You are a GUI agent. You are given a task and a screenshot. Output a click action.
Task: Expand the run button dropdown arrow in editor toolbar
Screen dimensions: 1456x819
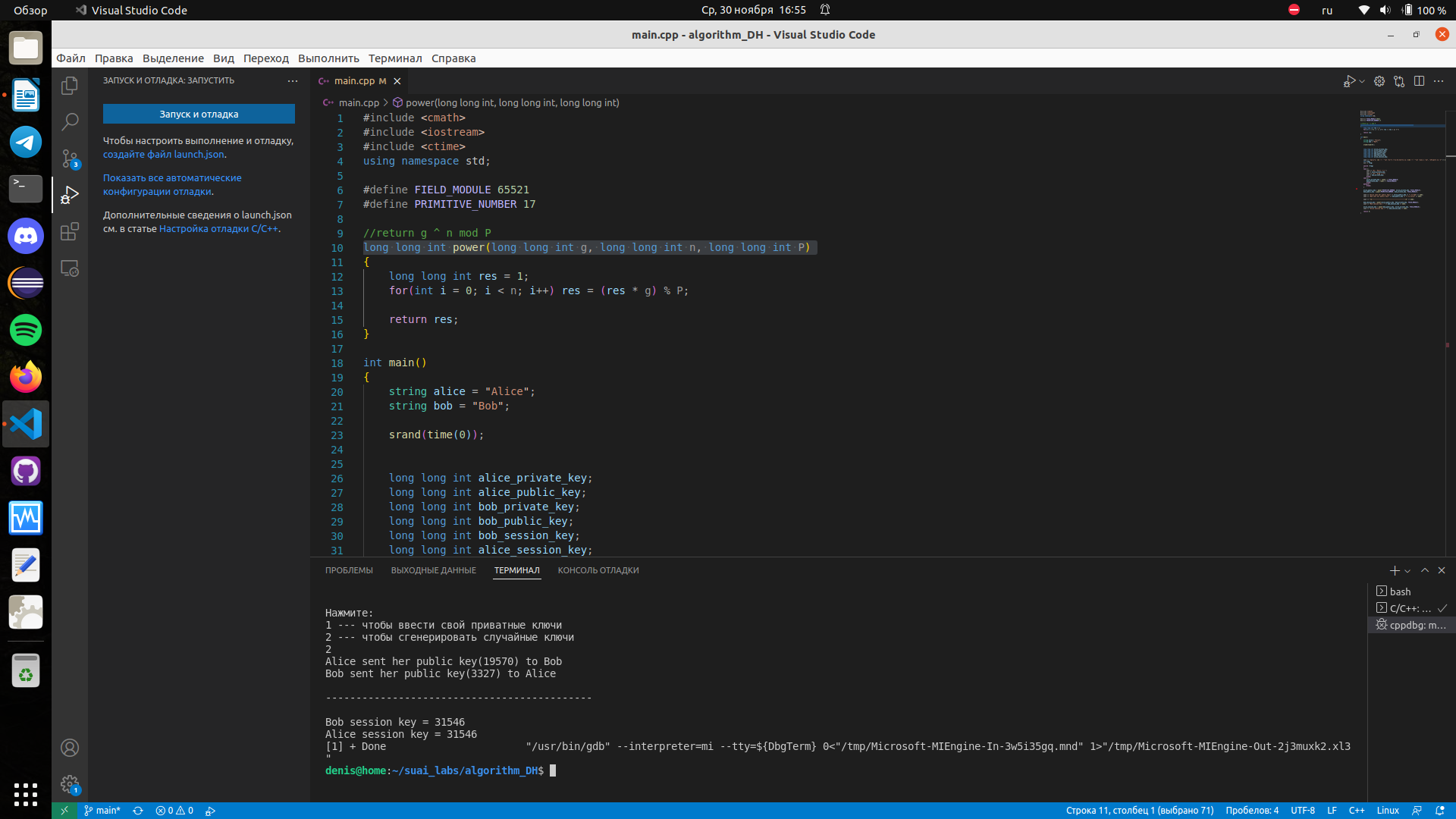1363,81
